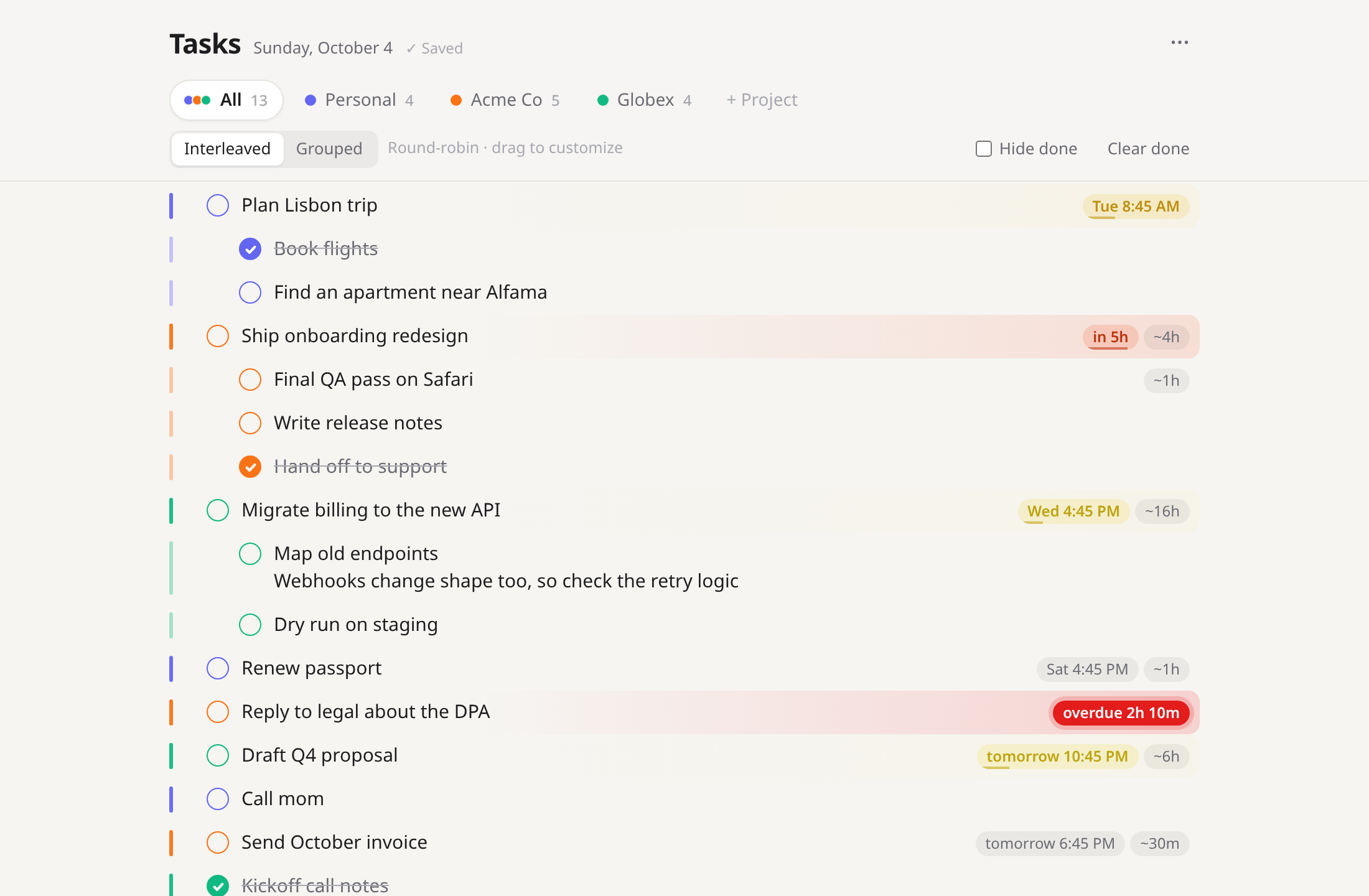The height and width of the screenshot is (896, 1369).
Task: Click the overdue 2h 10m badge
Action: 1121,713
